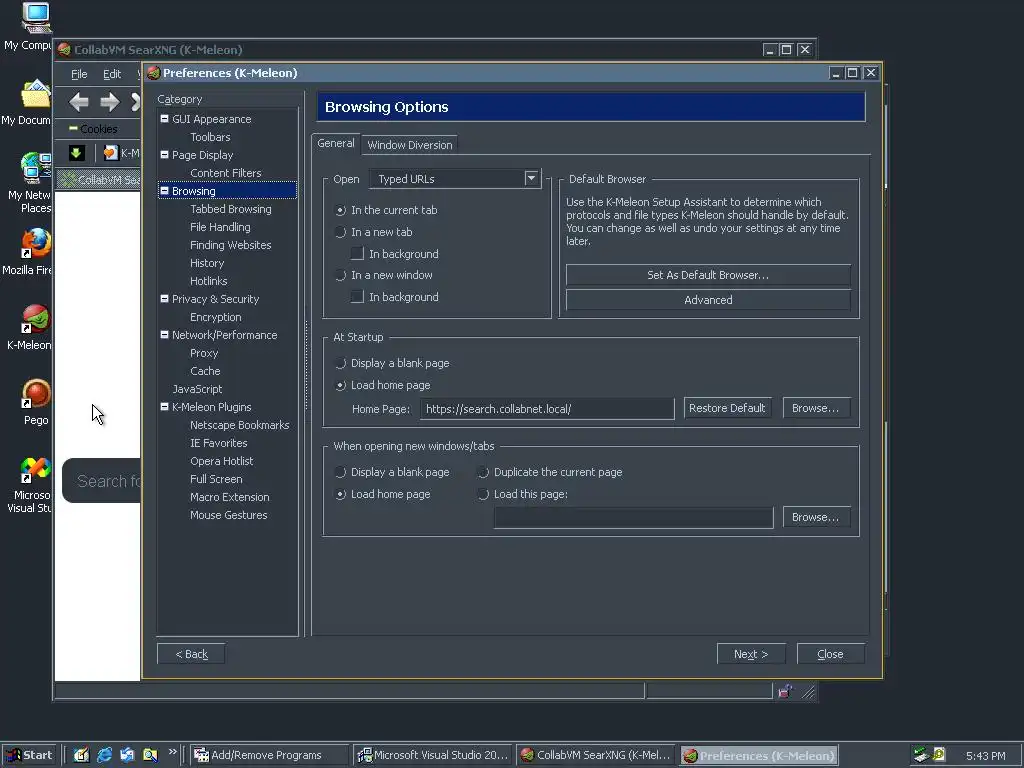Click the network tray icon in system tray
This screenshot has height=768, width=1024.
click(x=921, y=755)
